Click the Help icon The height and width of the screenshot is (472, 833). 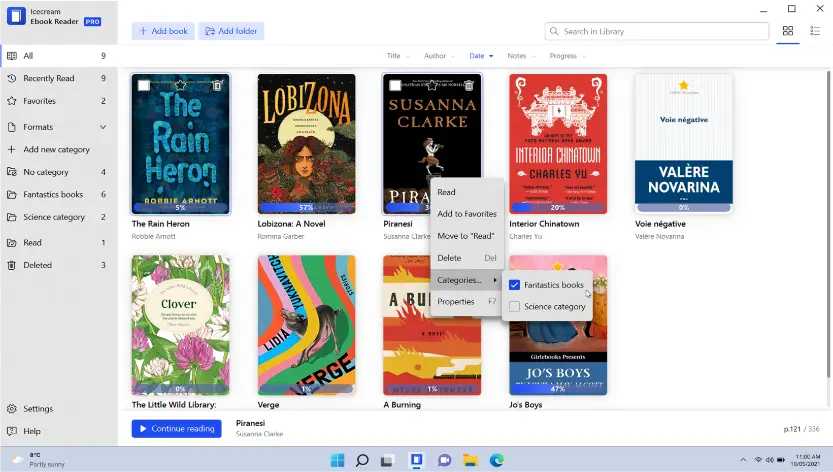[12, 431]
